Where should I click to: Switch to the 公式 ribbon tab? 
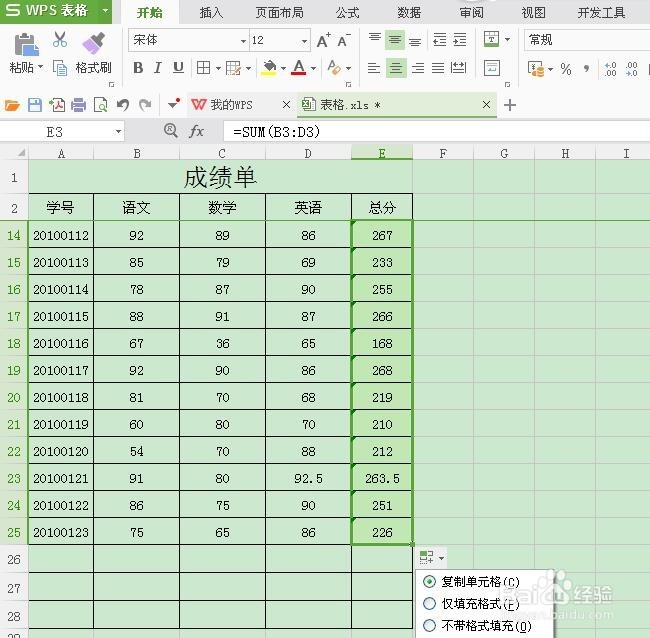tap(347, 13)
